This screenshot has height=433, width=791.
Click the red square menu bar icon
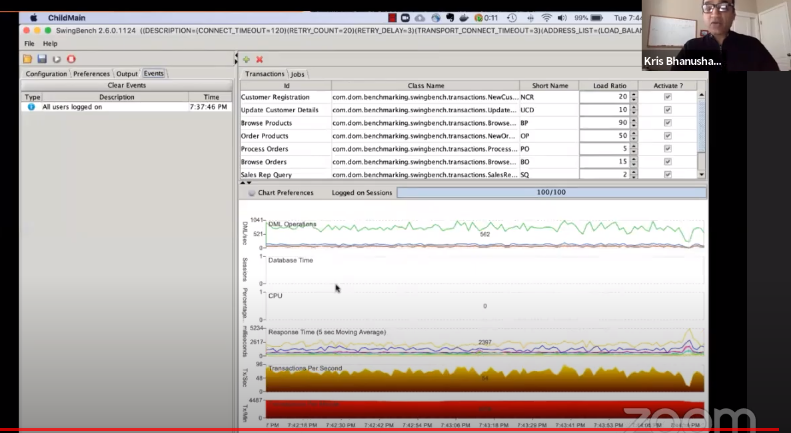(392, 18)
